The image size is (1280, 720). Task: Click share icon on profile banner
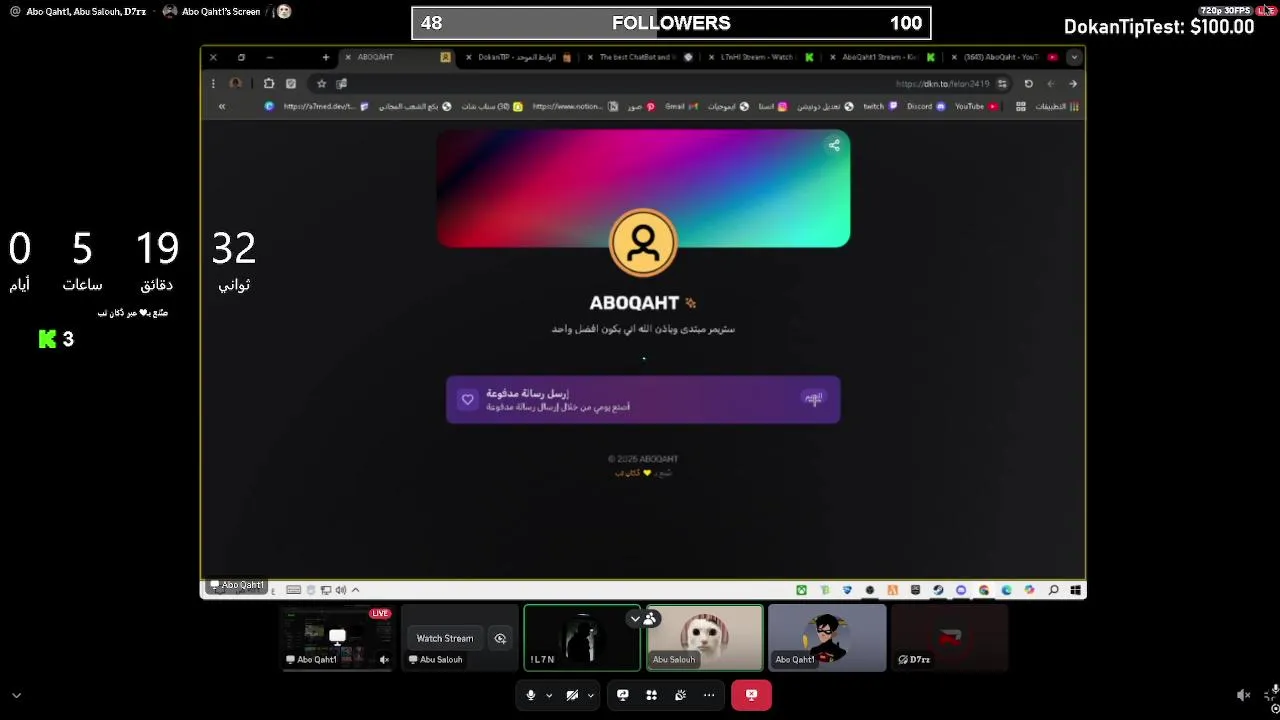point(834,145)
